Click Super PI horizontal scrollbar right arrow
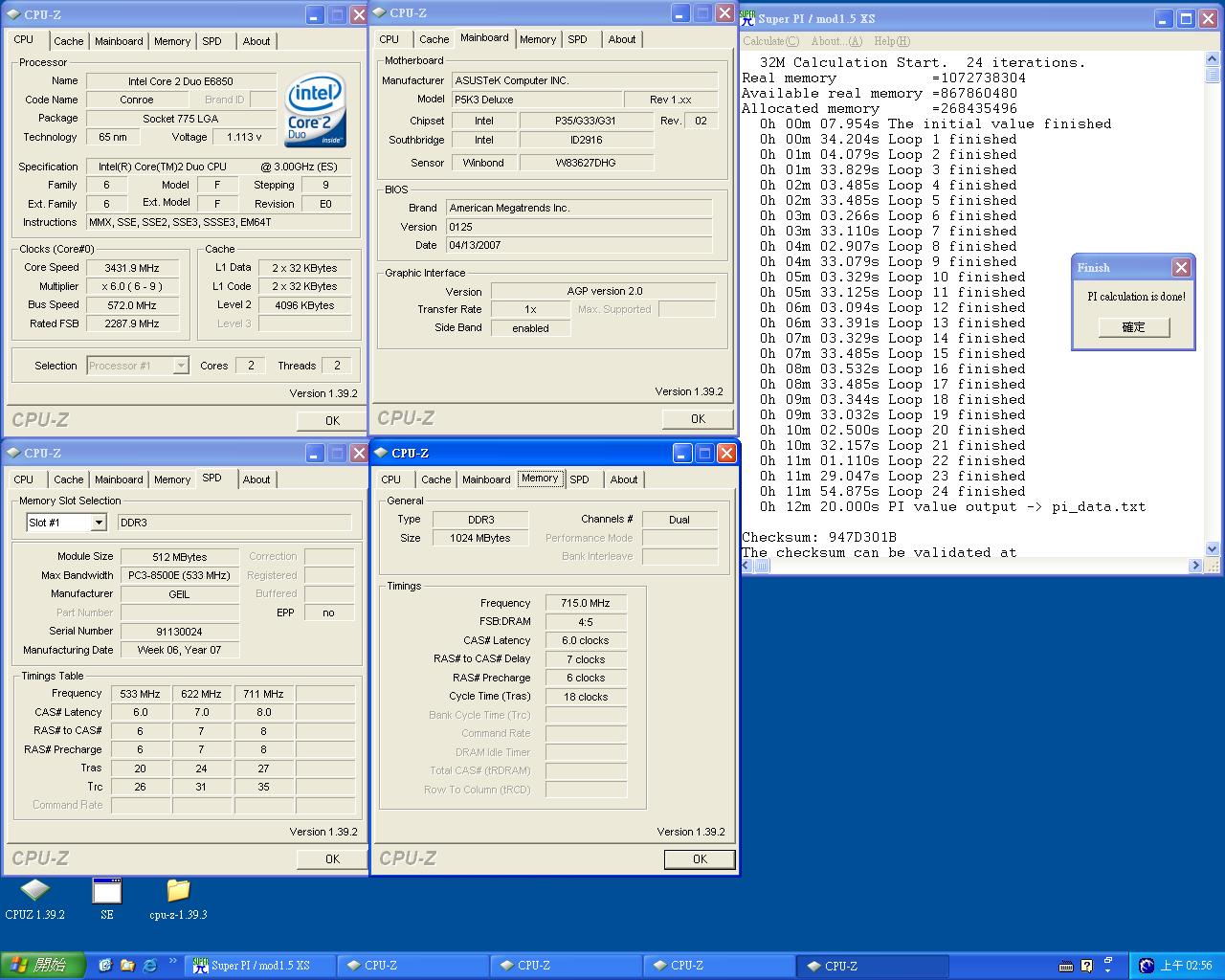Image resolution: width=1225 pixels, height=980 pixels. [x=1195, y=566]
